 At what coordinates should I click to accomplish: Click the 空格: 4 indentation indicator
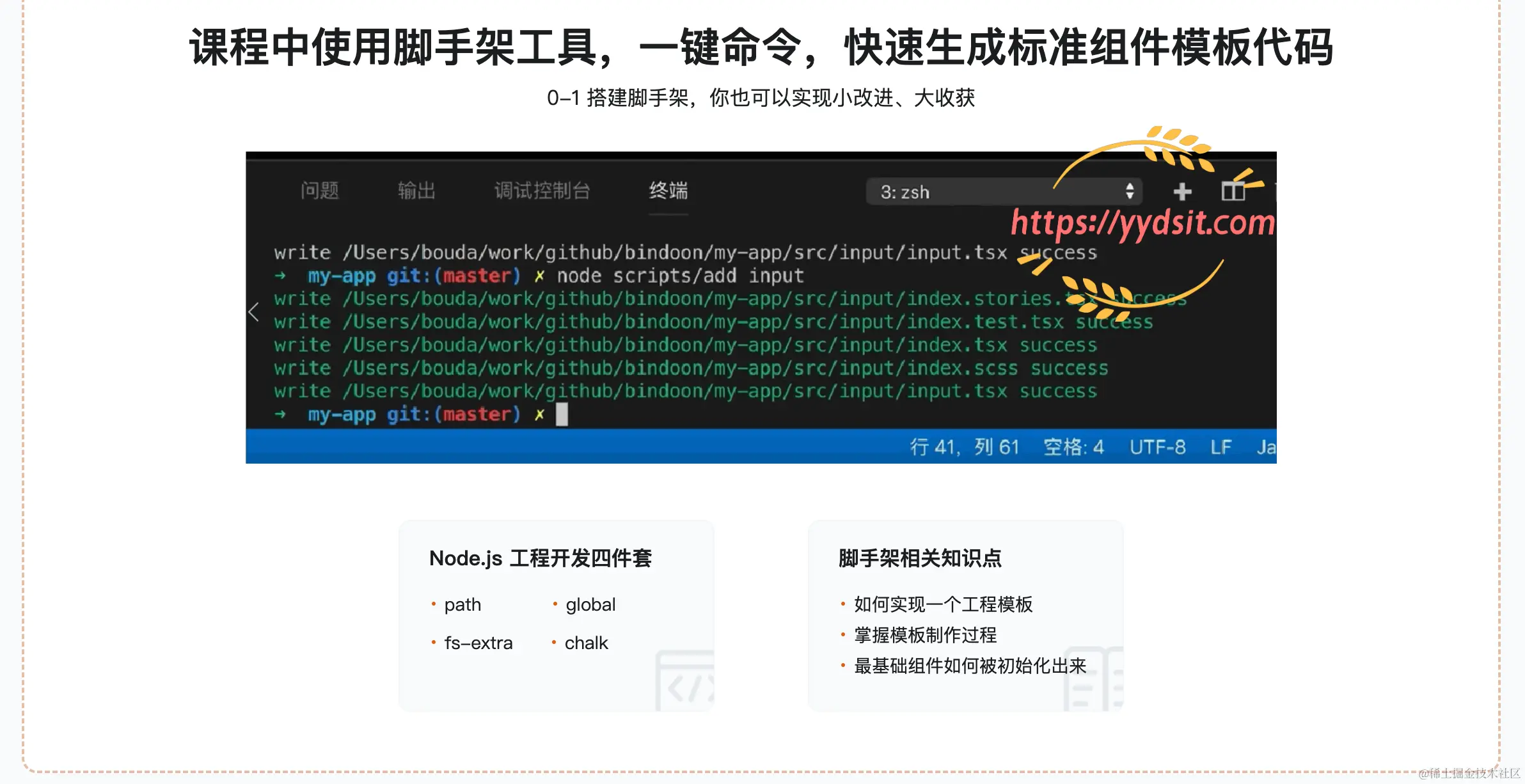(1073, 447)
